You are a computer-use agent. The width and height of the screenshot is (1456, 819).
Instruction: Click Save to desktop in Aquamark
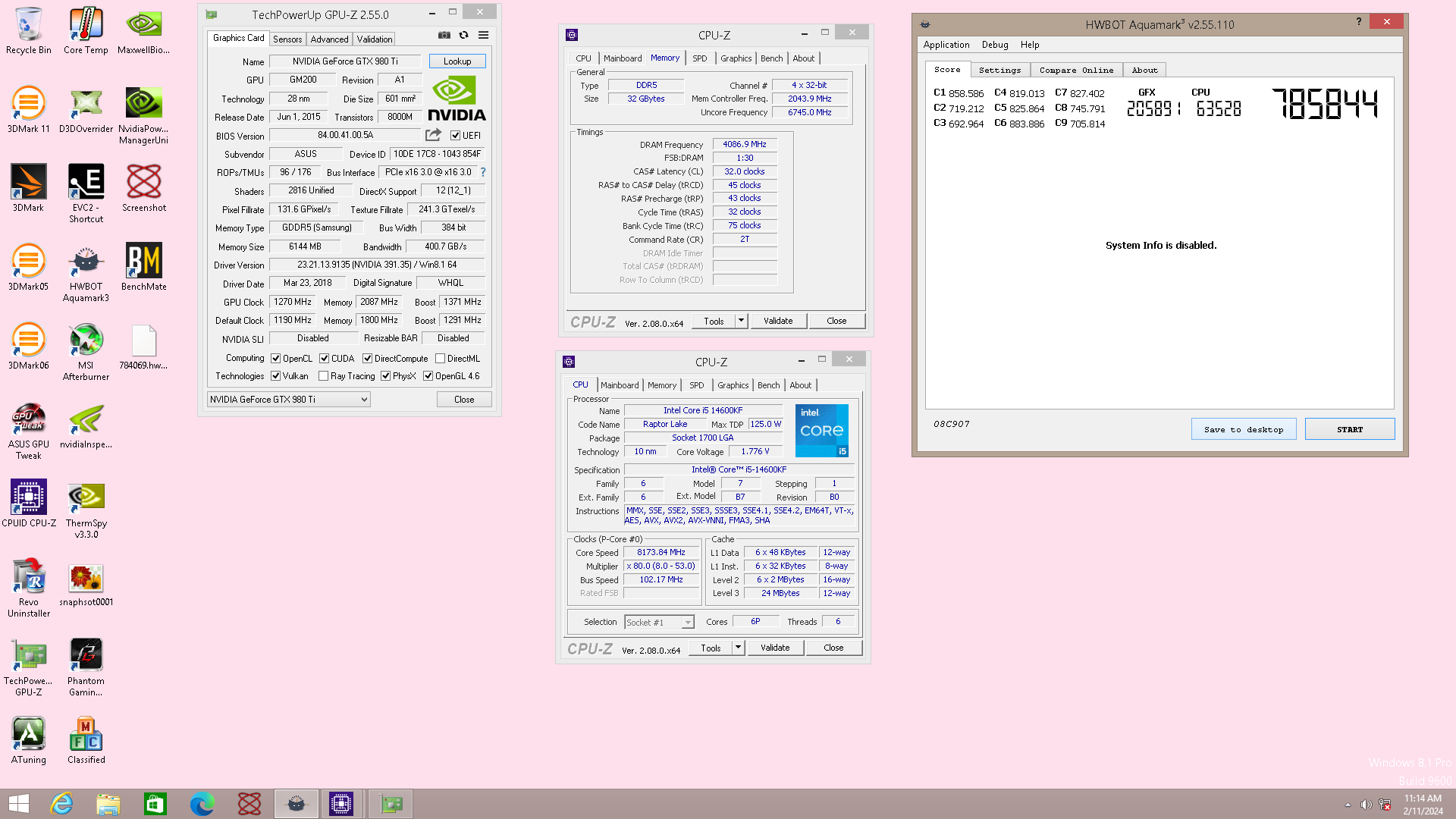click(1244, 429)
